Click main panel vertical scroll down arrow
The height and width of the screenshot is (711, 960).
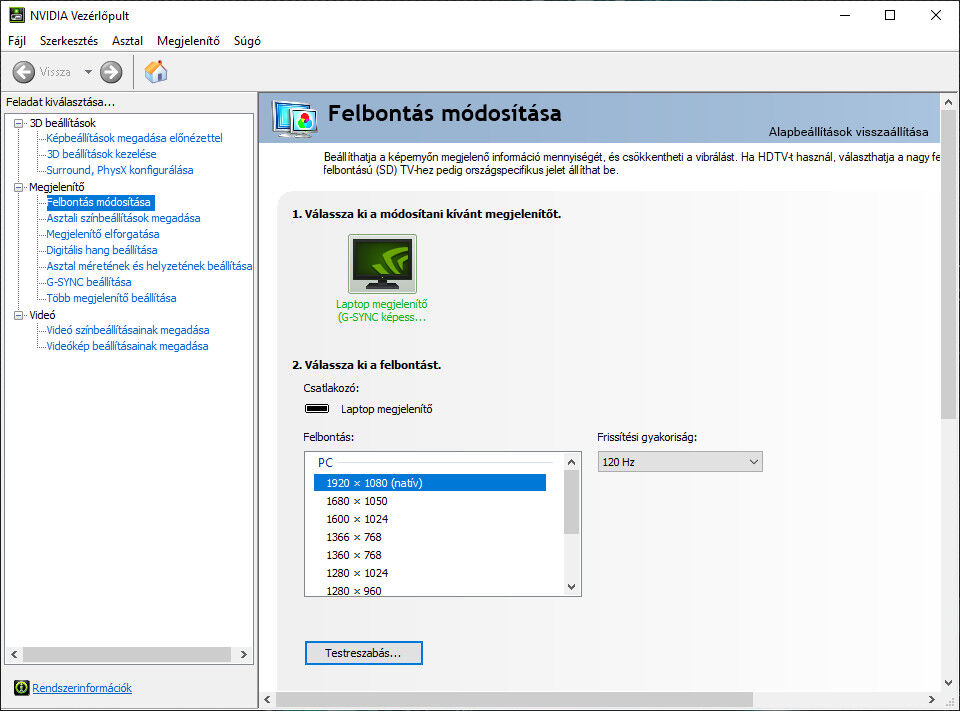948,683
